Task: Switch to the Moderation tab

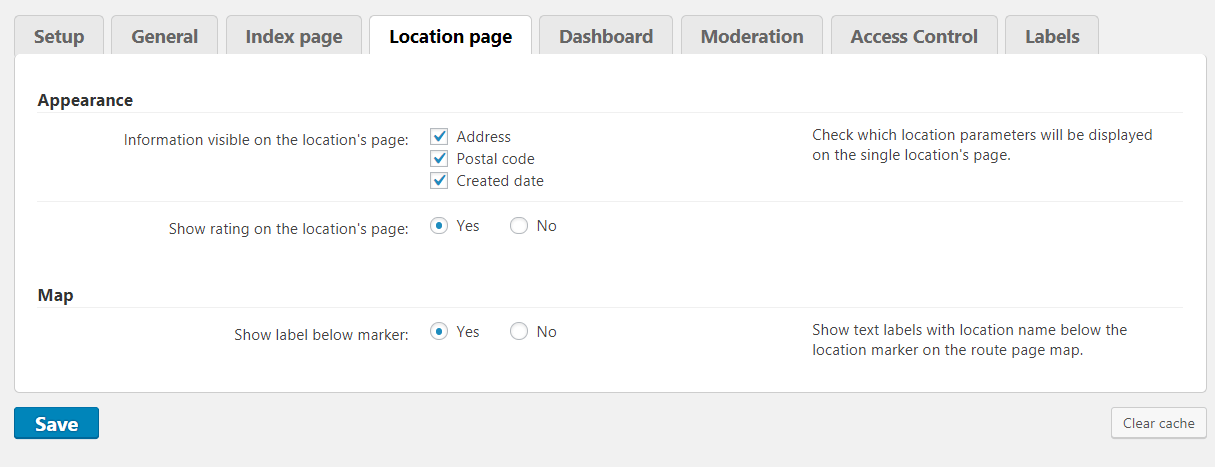Action: [x=752, y=37]
